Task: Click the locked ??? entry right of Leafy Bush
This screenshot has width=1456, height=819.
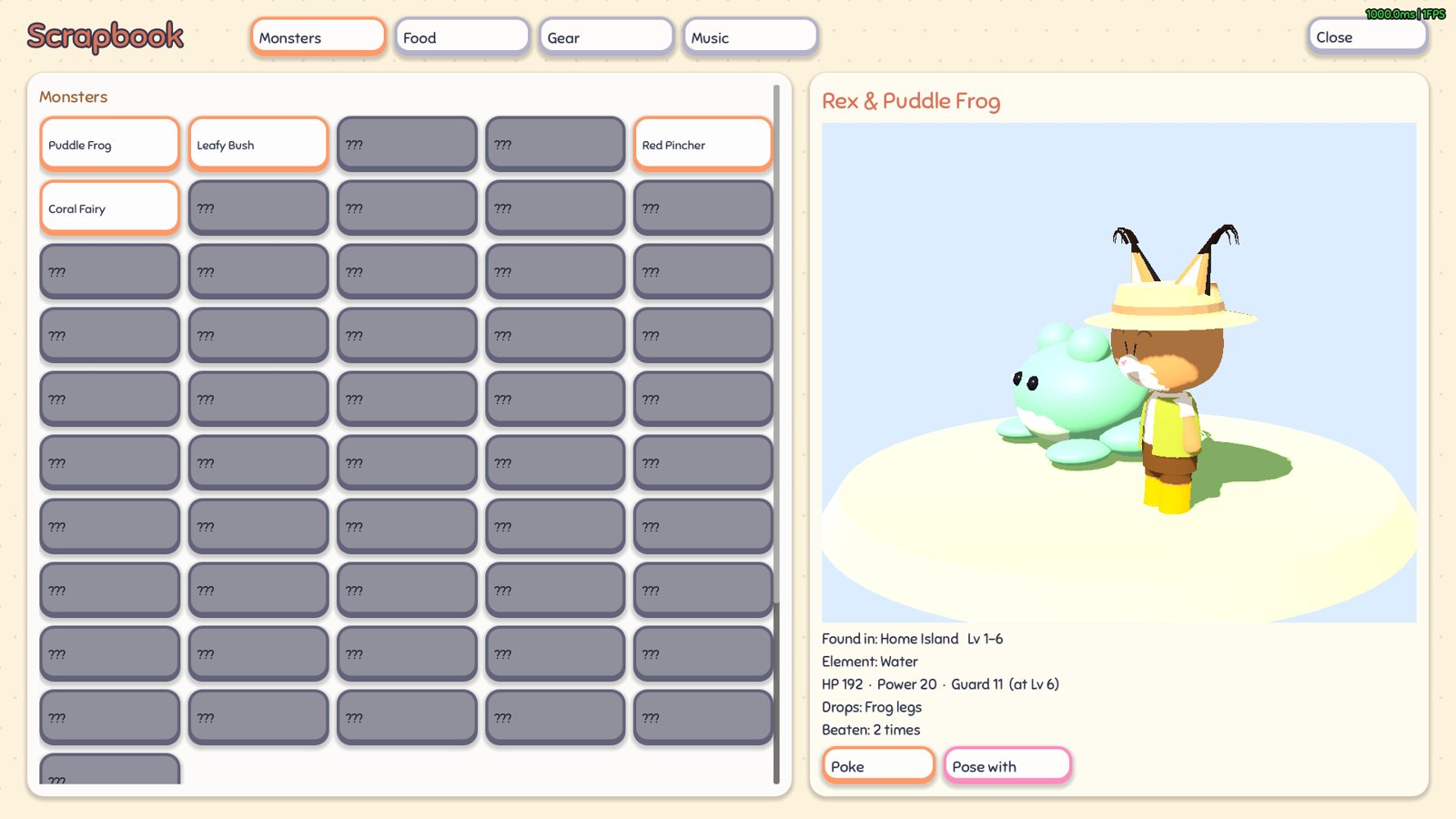Action: click(x=407, y=145)
